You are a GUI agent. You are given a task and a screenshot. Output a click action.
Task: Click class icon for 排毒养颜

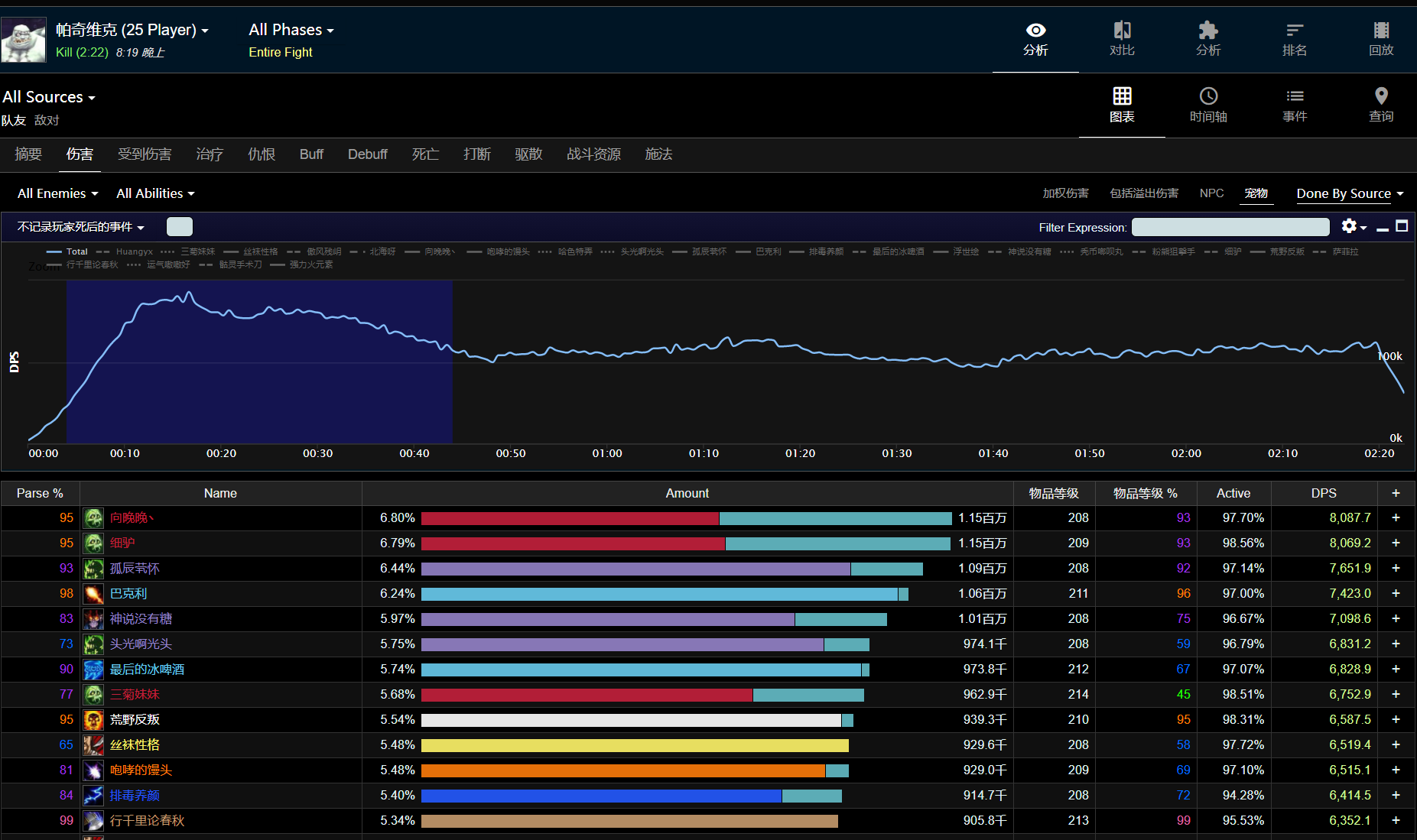(x=93, y=796)
